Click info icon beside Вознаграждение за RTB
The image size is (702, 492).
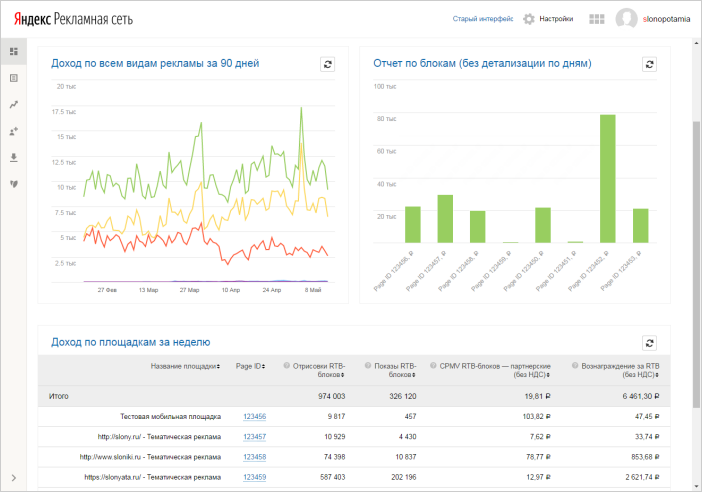pyautogui.click(x=575, y=366)
